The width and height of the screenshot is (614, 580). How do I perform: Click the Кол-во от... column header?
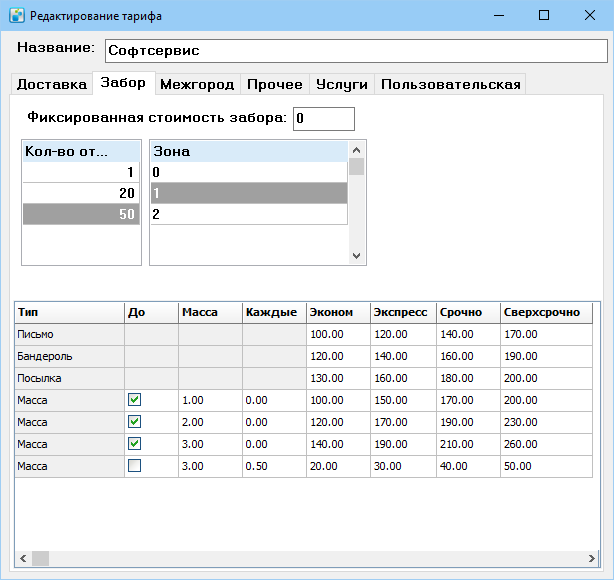coord(81,151)
